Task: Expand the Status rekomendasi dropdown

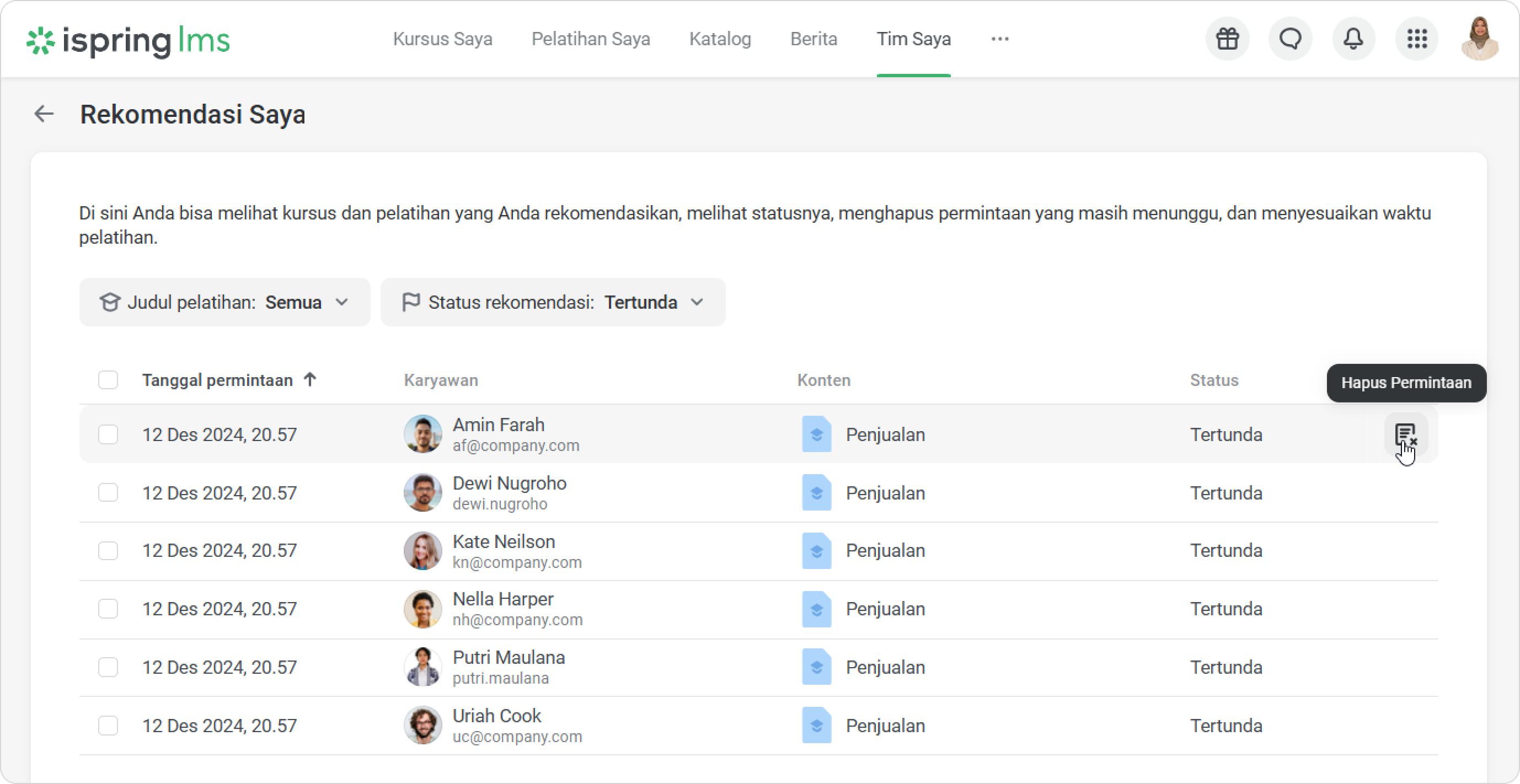Action: point(552,302)
